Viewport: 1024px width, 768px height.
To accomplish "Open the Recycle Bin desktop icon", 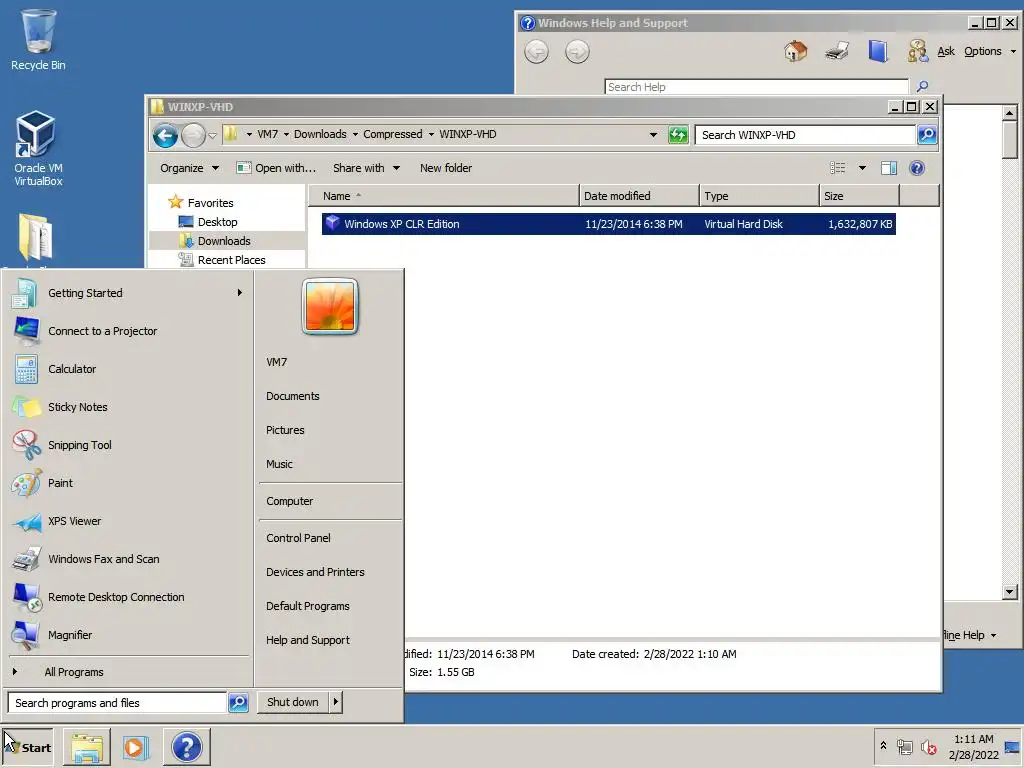I will click(38, 39).
